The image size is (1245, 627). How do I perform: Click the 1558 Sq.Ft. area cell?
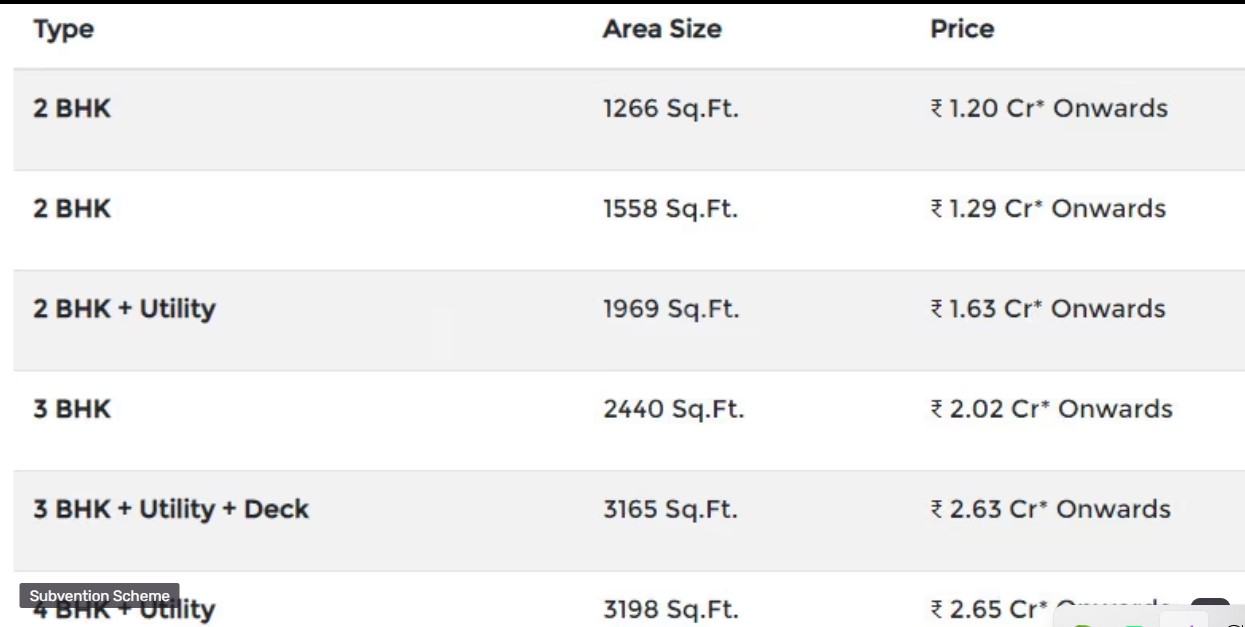point(670,209)
